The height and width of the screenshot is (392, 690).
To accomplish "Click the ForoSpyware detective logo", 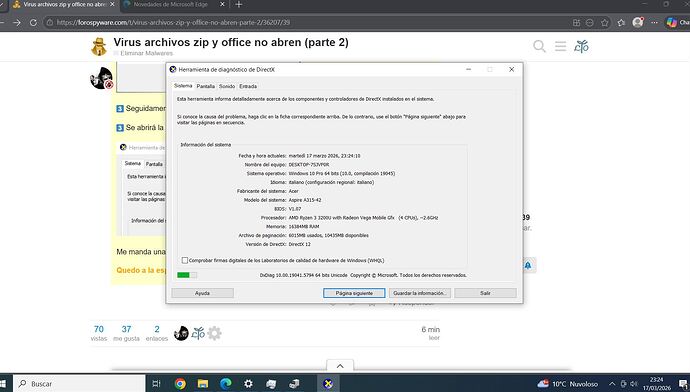I will click(99, 47).
